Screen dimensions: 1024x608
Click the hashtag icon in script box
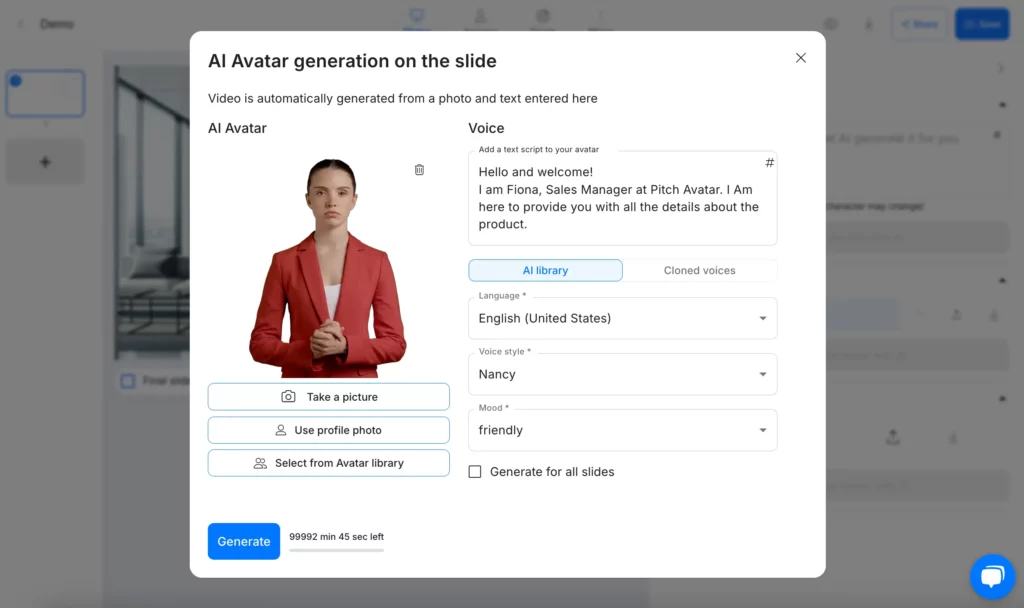point(769,163)
